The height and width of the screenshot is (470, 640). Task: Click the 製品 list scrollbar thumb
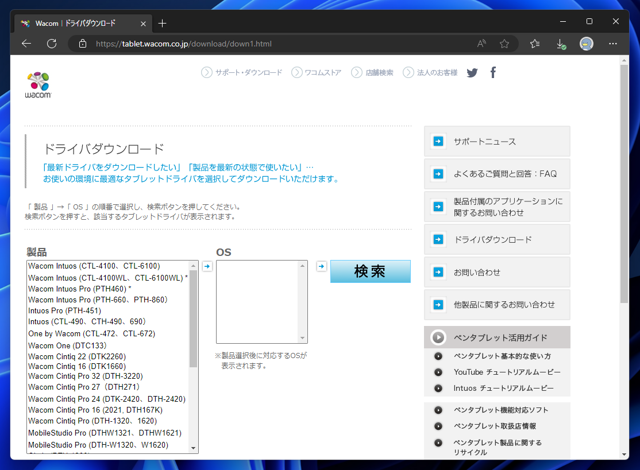tap(193, 319)
